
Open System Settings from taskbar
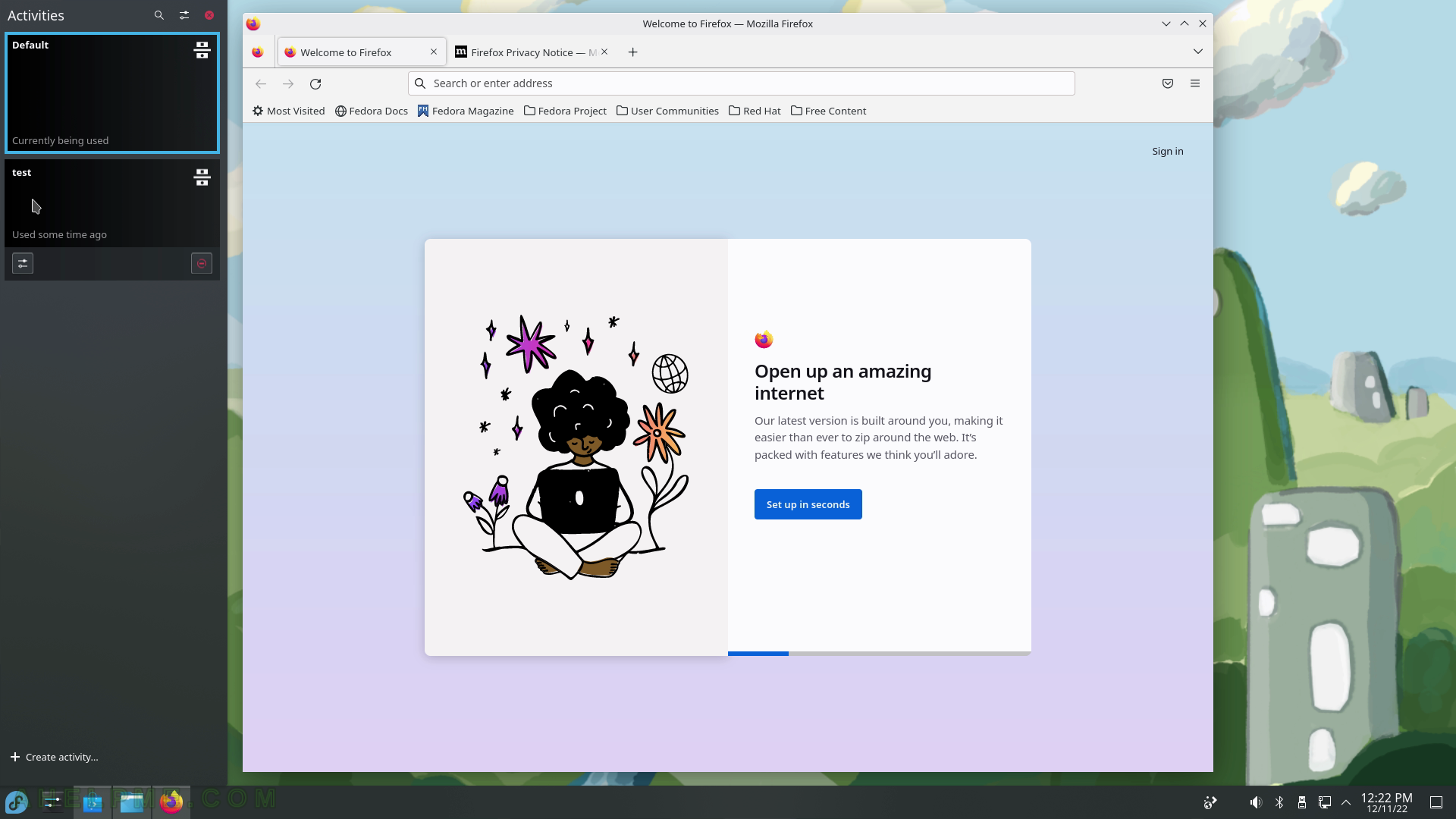53,802
